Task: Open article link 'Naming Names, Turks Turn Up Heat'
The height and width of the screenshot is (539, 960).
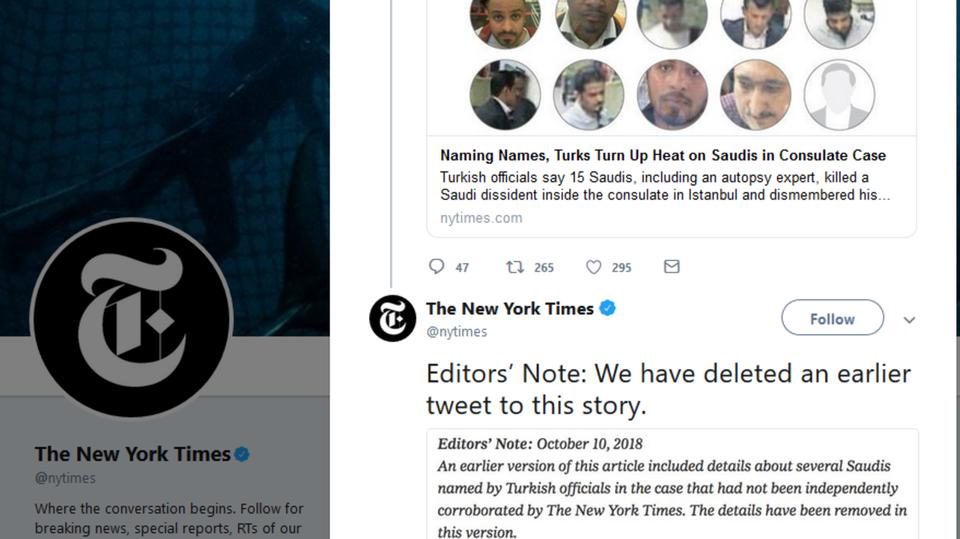Action: [662, 155]
